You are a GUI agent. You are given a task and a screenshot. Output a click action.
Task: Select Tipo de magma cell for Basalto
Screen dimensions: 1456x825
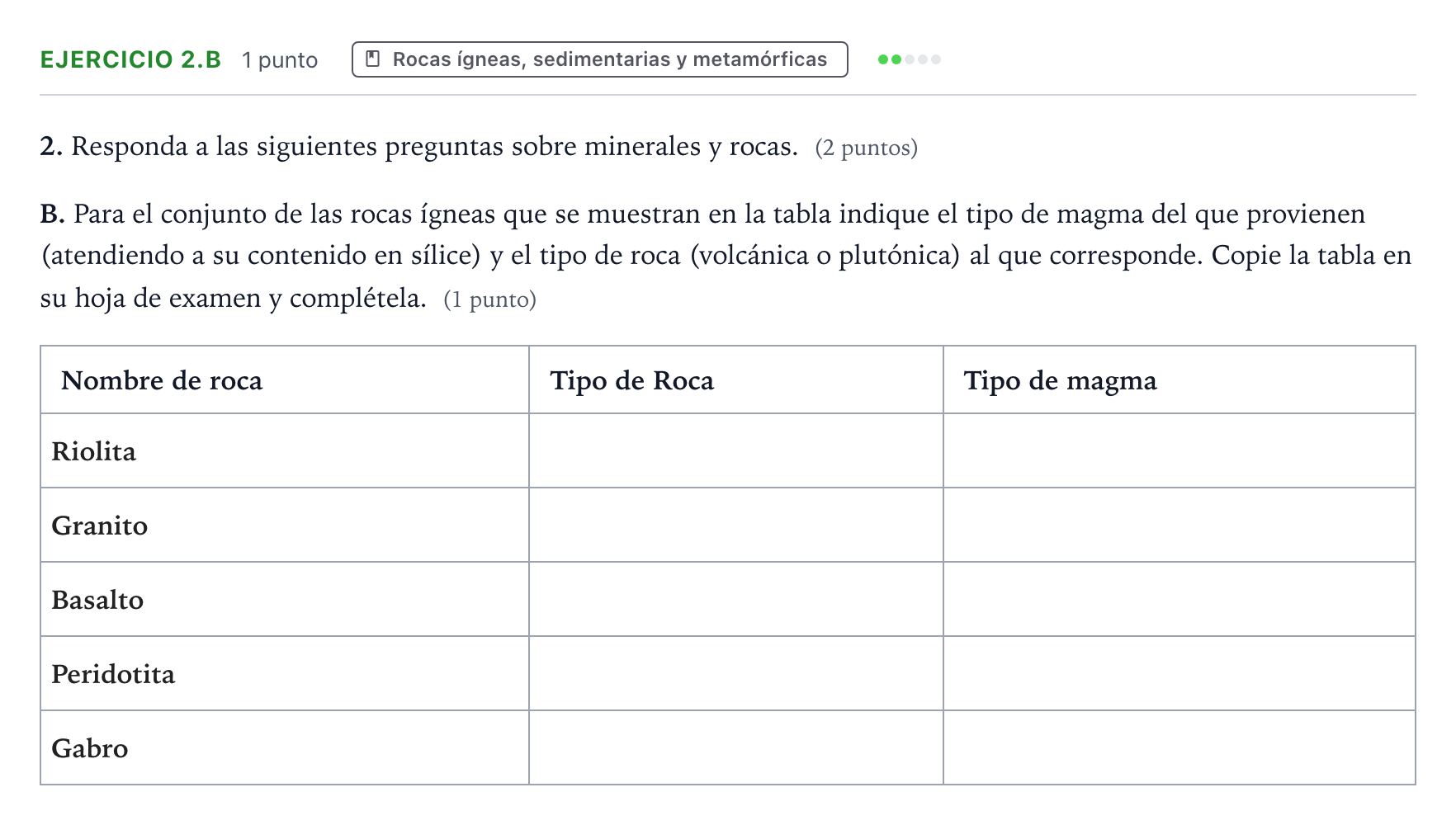coord(1179,599)
